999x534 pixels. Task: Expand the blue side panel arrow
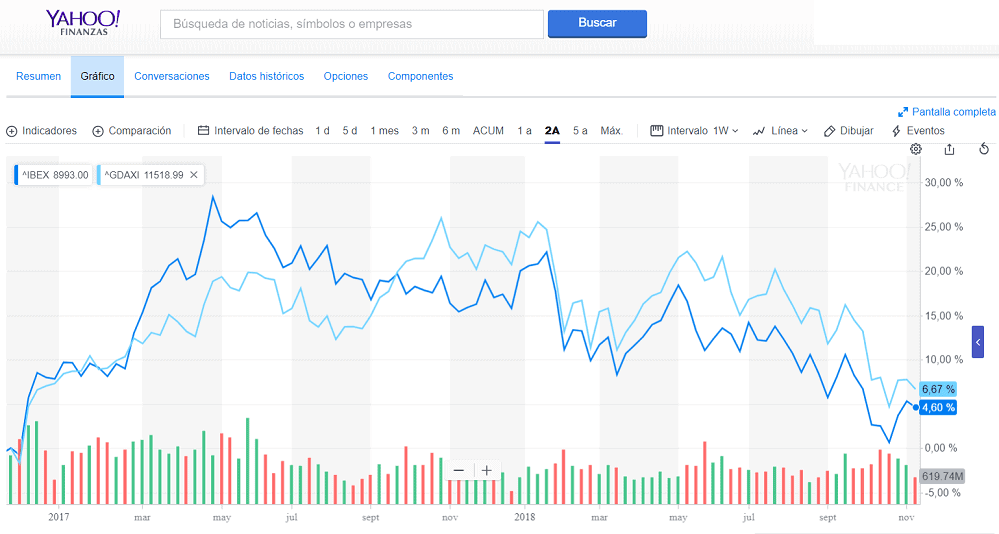(978, 342)
